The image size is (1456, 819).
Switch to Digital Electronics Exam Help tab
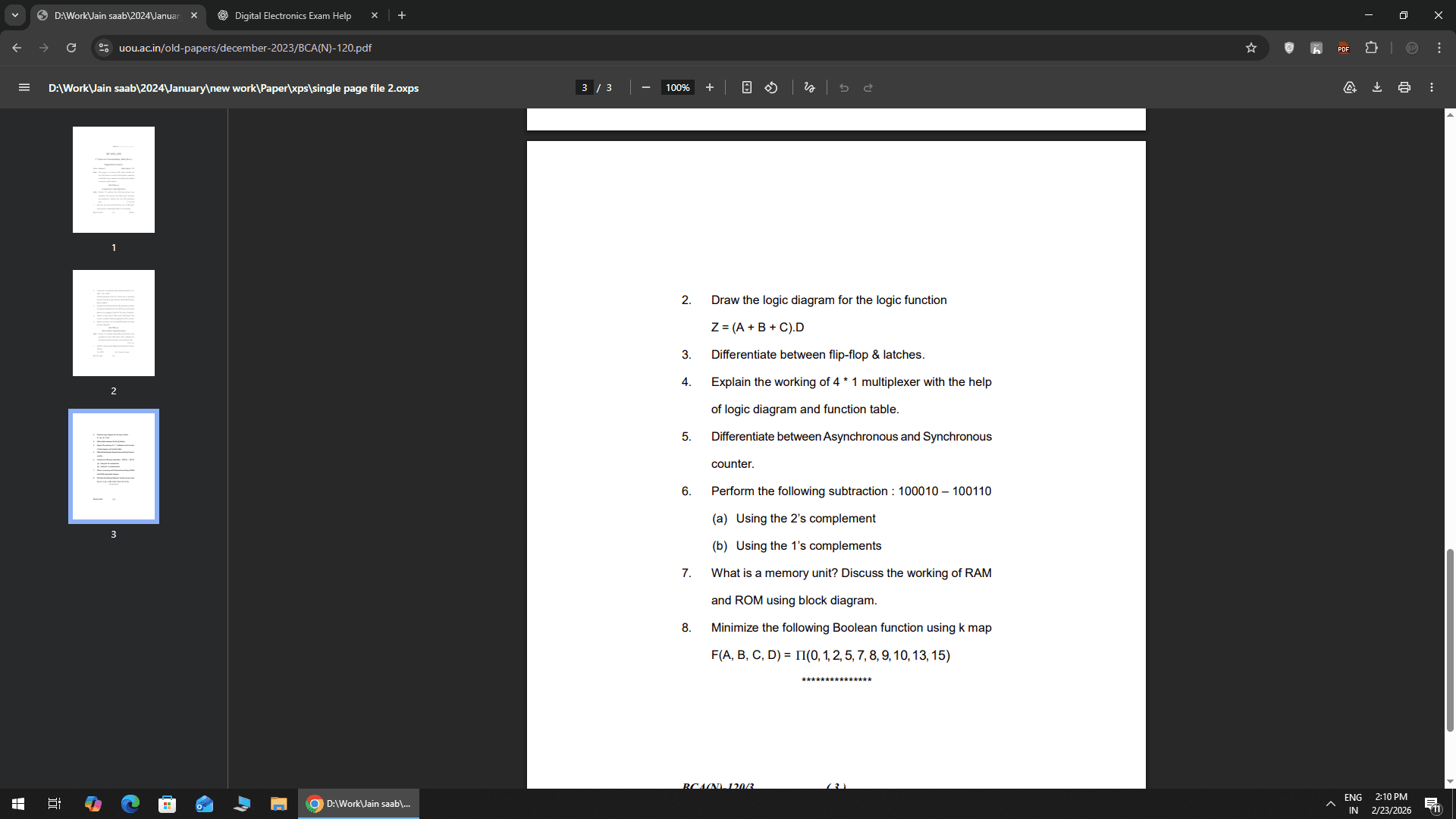point(293,15)
